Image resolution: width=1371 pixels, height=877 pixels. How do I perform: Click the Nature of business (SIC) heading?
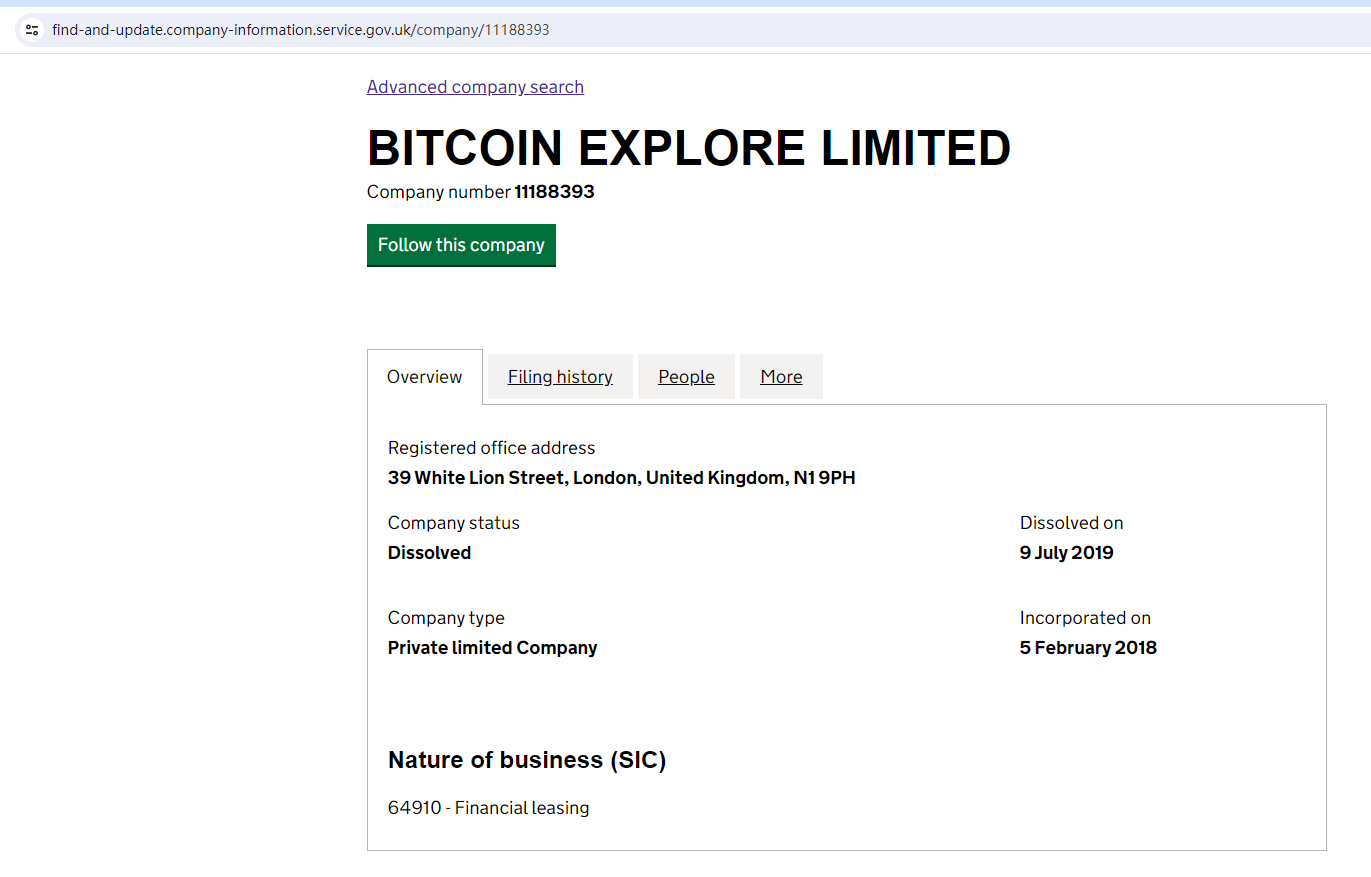point(527,760)
